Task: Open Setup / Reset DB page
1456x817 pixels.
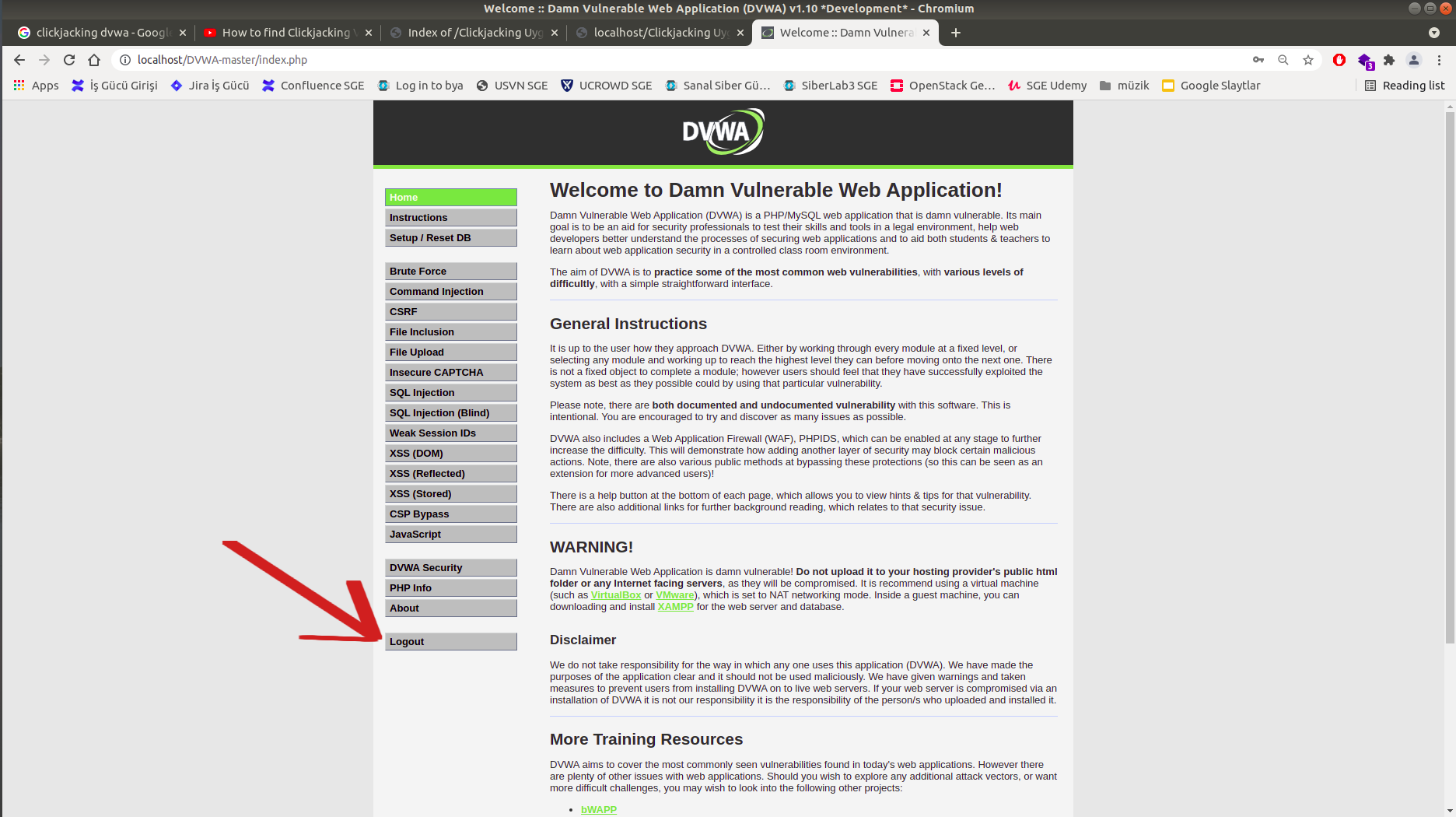Action: pos(451,238)
